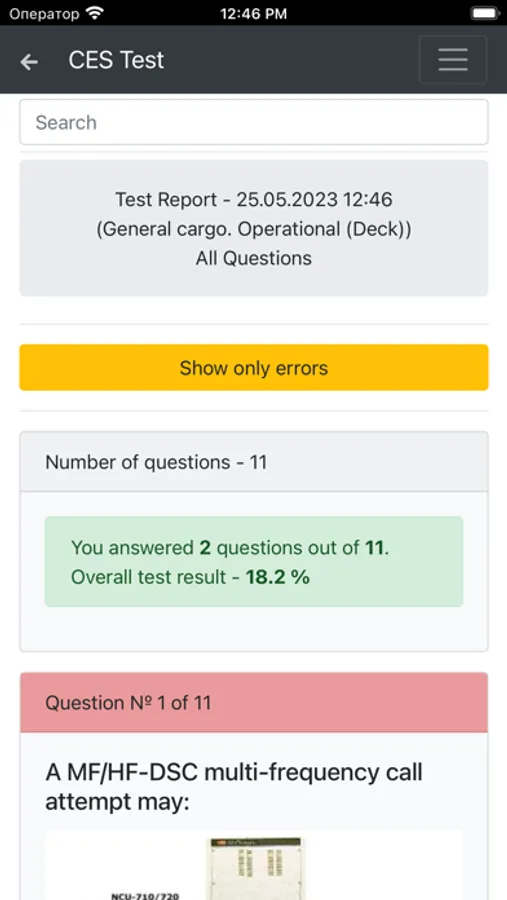
Task: Tap the answered 2 questions line
Action: click(230, 548)
